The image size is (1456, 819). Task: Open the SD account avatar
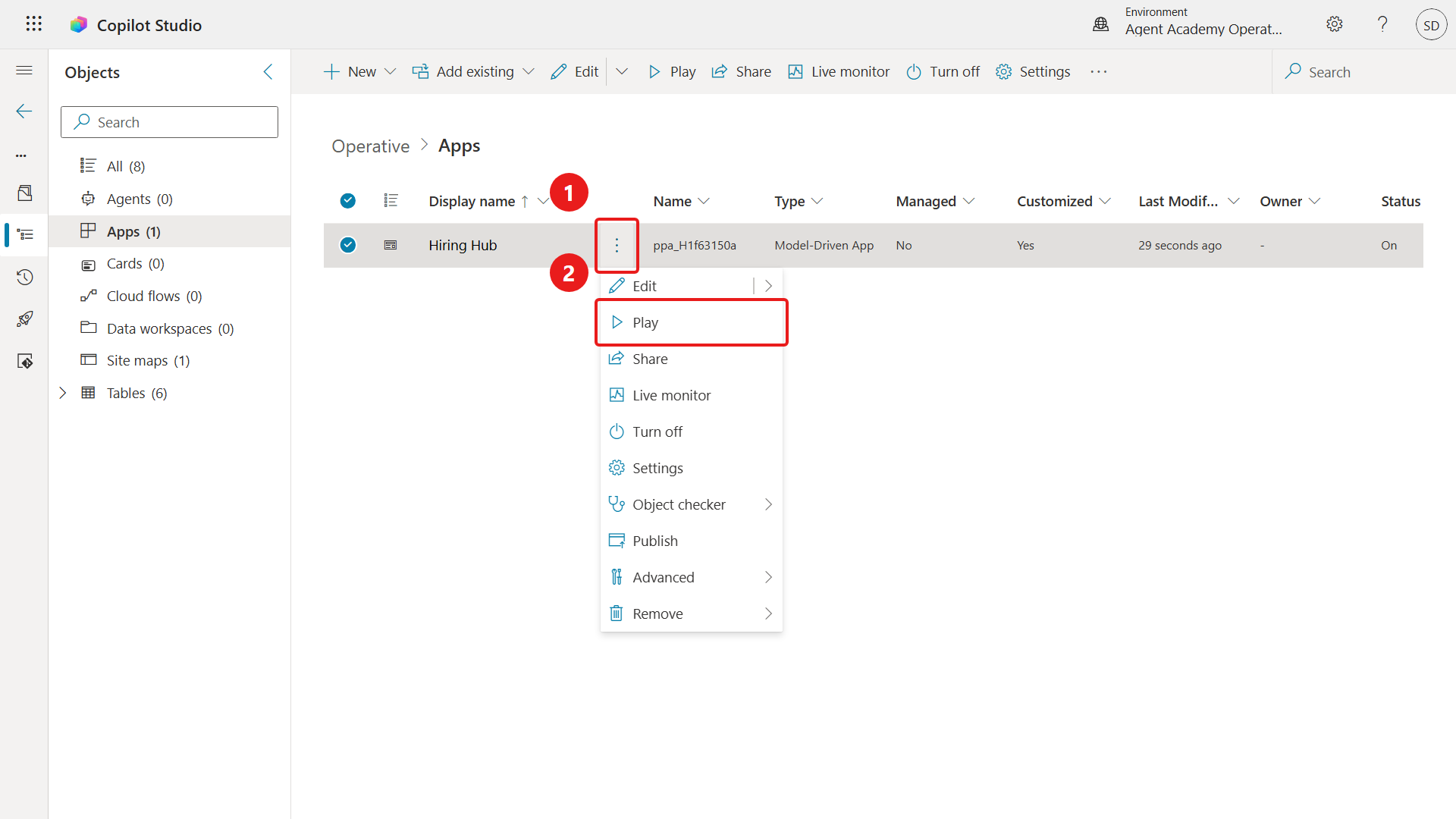(1431, 25)
